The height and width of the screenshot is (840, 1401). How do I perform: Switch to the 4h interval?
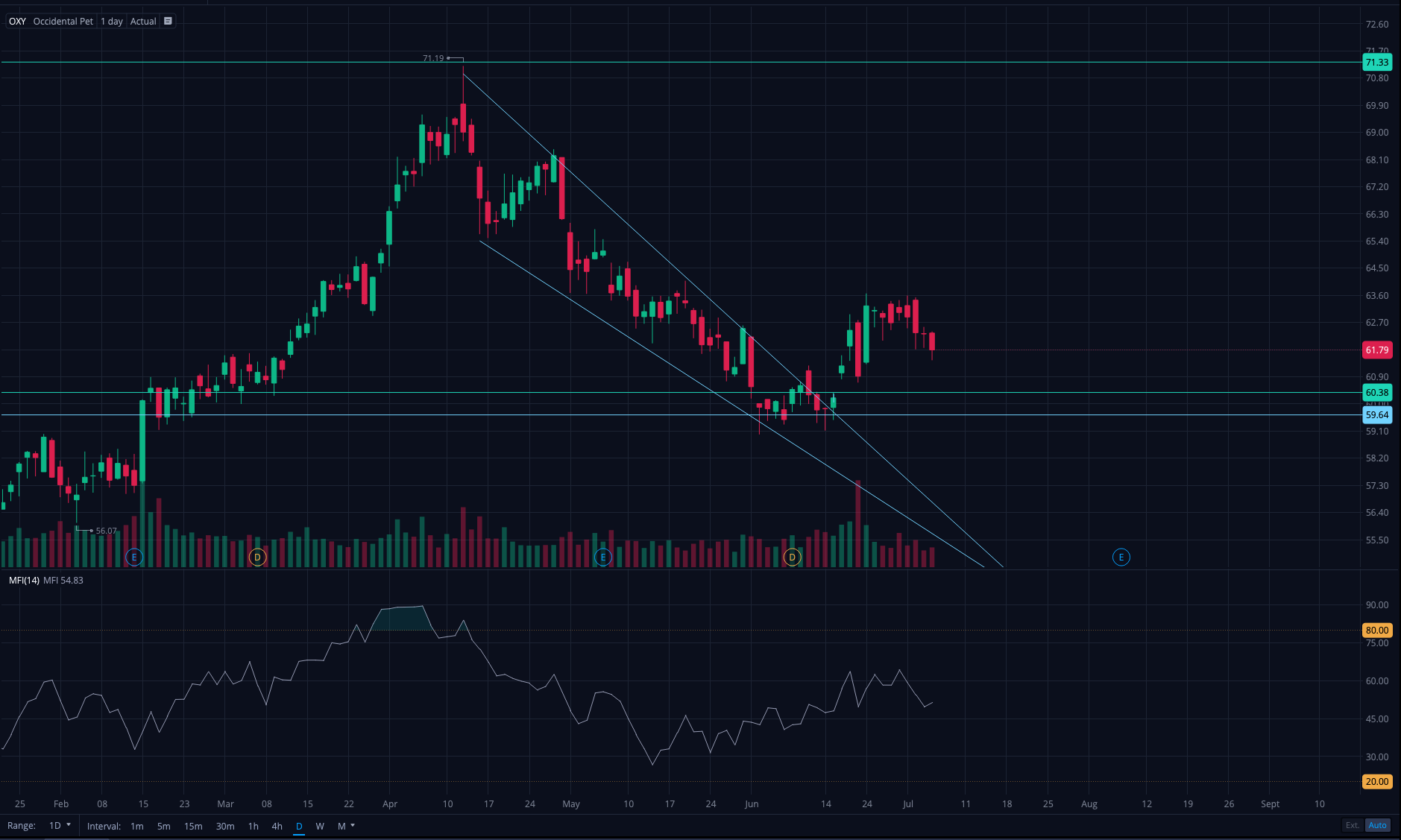point(277,826)
